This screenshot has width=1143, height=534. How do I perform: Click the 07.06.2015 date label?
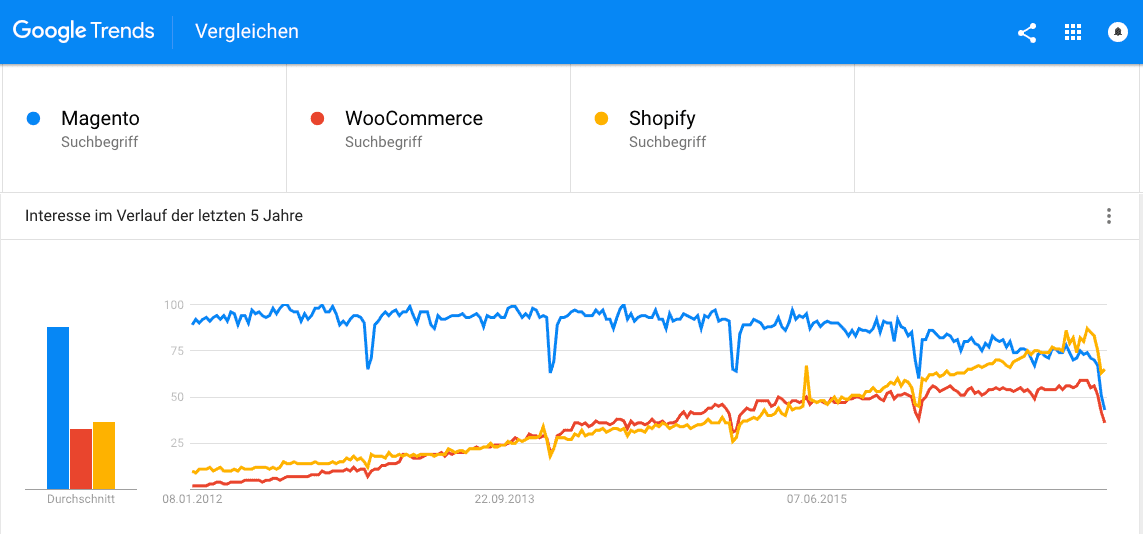816,499
